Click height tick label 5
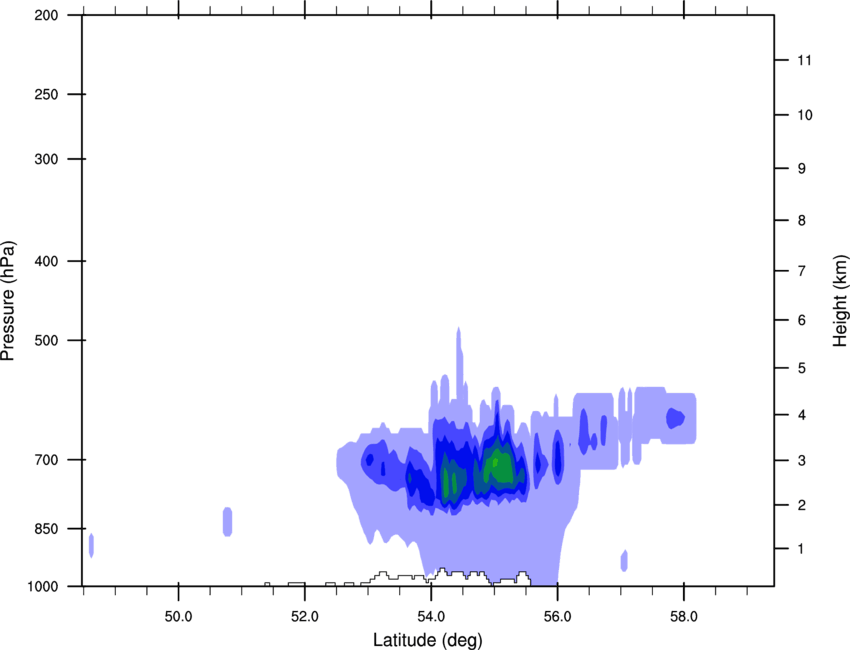The width and height of the screenshot is (850, 650). click(x=801, y=368)
